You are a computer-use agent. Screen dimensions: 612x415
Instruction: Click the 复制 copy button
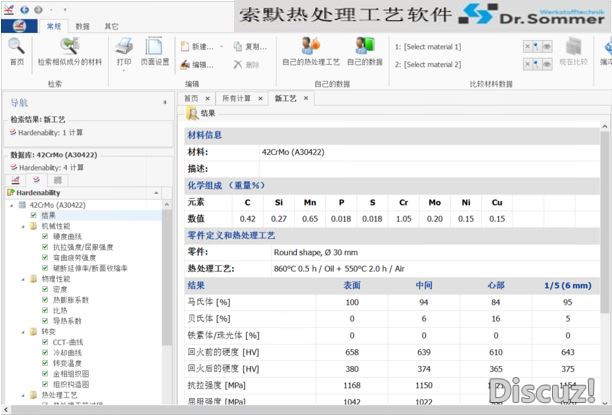coord(250,47)
